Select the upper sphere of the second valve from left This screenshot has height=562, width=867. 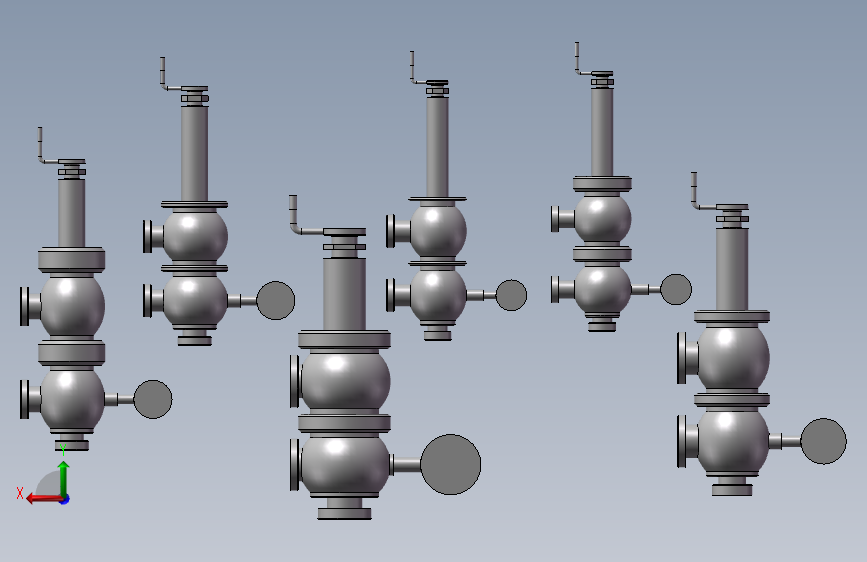[x=195, y=235]
